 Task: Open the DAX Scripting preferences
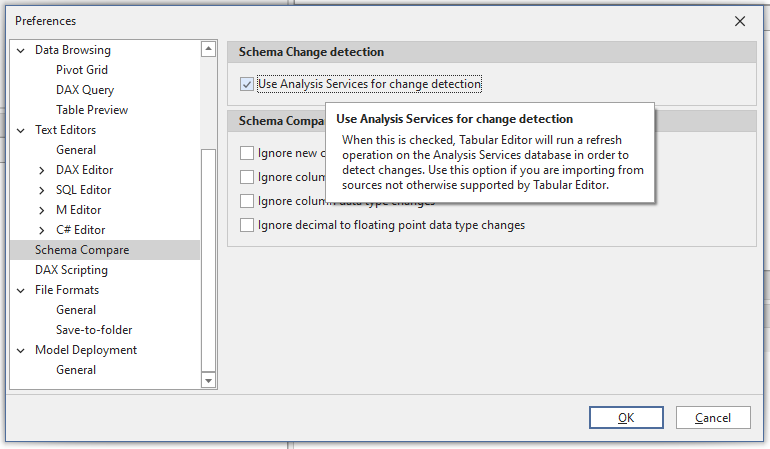pyautogui.click(x=71, y=270)
